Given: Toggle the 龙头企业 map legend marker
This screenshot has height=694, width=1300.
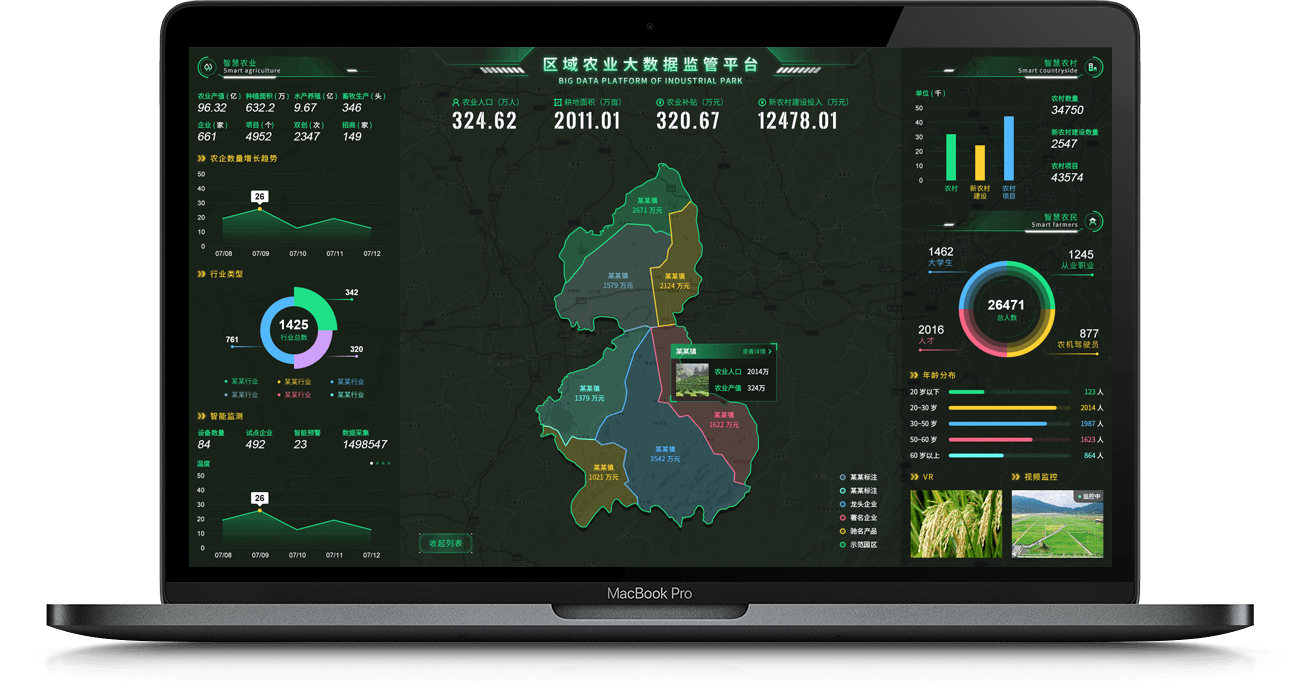Looking at the screenshot, I should [844, 504].
